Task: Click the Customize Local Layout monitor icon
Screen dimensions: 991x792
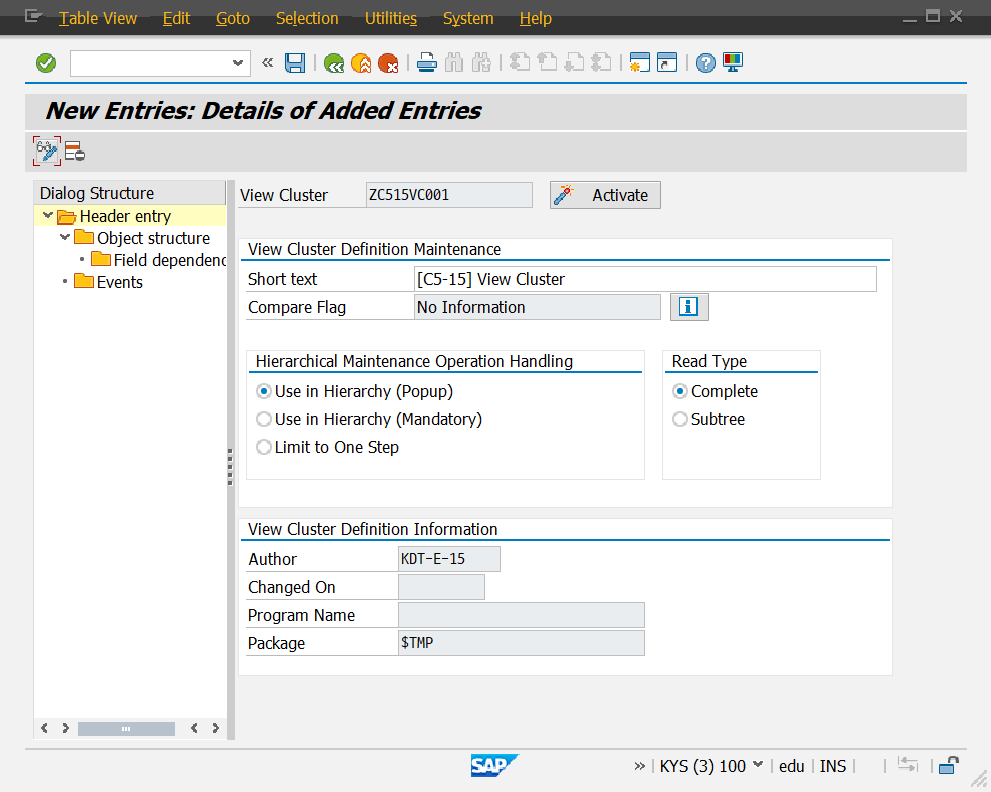Action: (x=733, y=63)
